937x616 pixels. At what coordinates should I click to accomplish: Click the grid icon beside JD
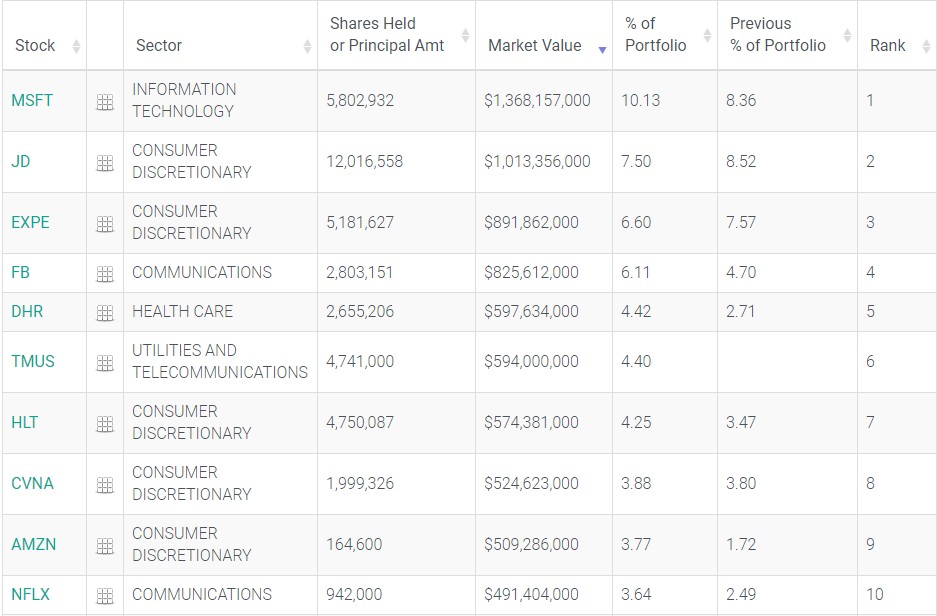click(x=105, y=163)
